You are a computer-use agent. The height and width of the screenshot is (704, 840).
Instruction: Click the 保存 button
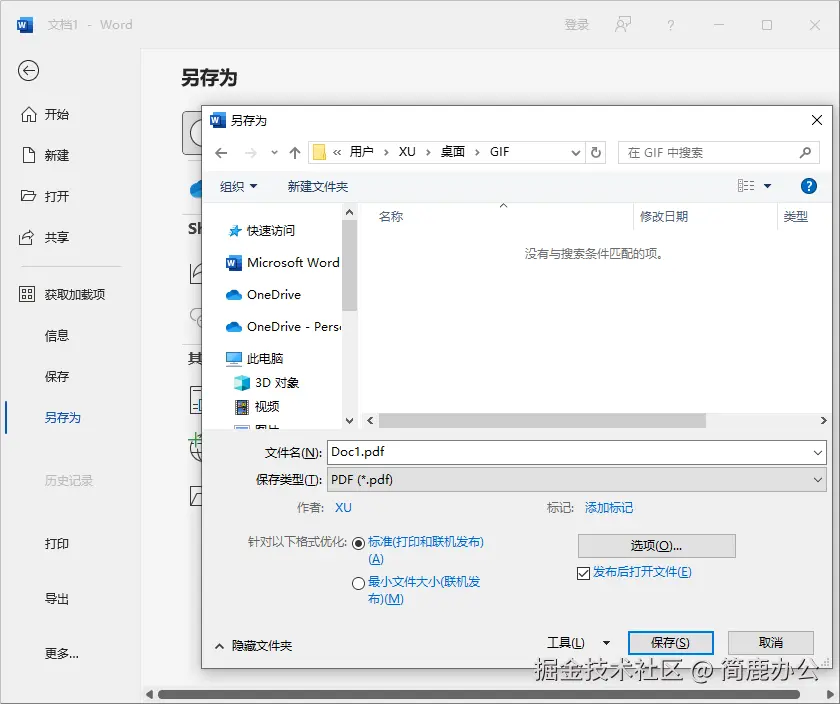[x=670, y=642]
